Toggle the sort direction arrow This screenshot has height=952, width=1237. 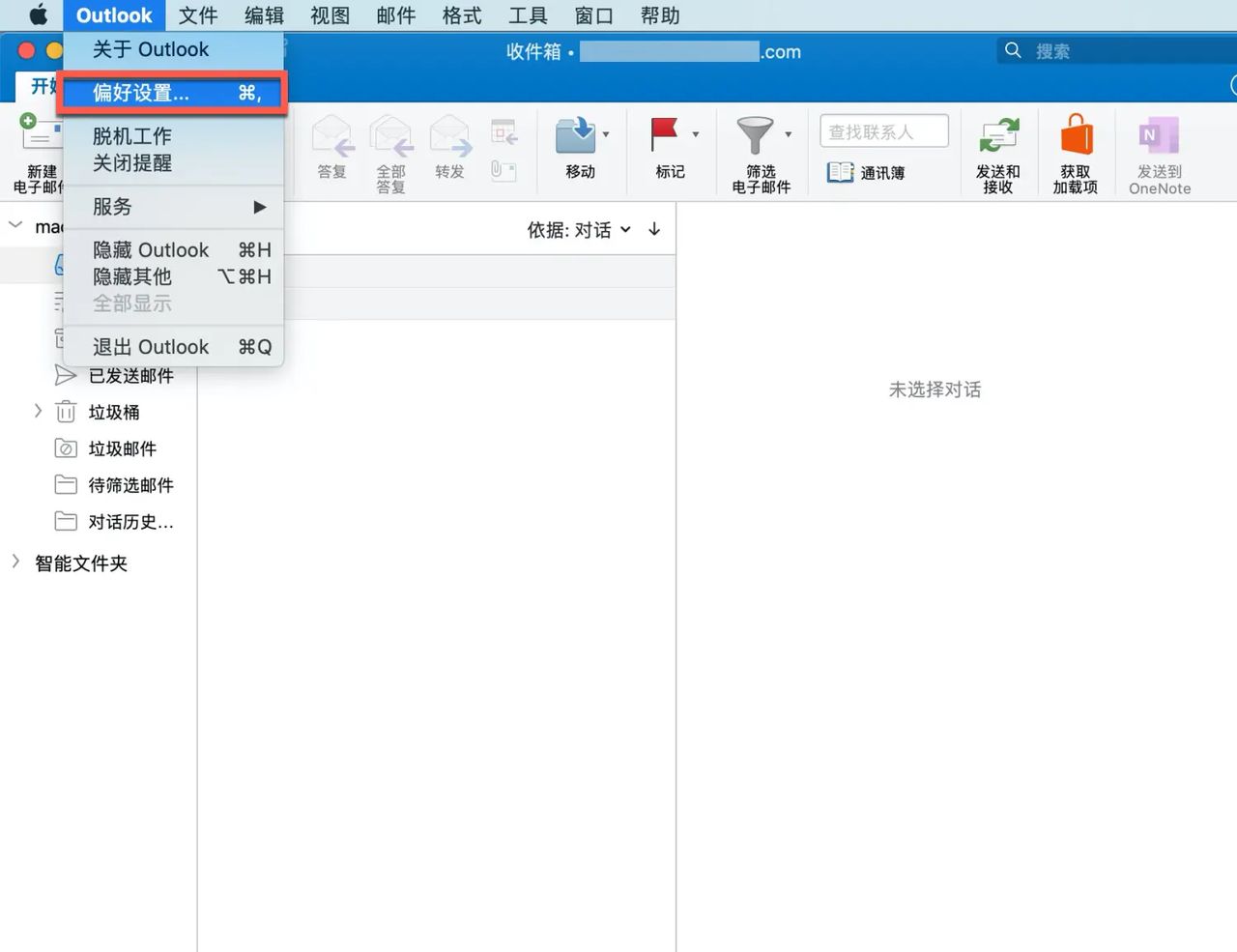654,229
